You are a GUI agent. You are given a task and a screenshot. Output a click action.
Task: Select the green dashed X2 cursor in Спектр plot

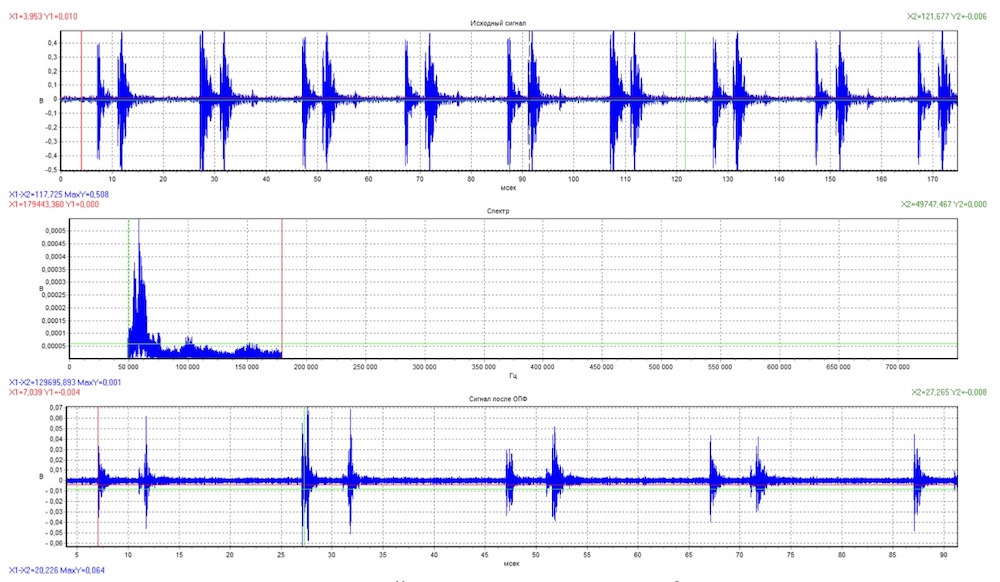[129, 288]
